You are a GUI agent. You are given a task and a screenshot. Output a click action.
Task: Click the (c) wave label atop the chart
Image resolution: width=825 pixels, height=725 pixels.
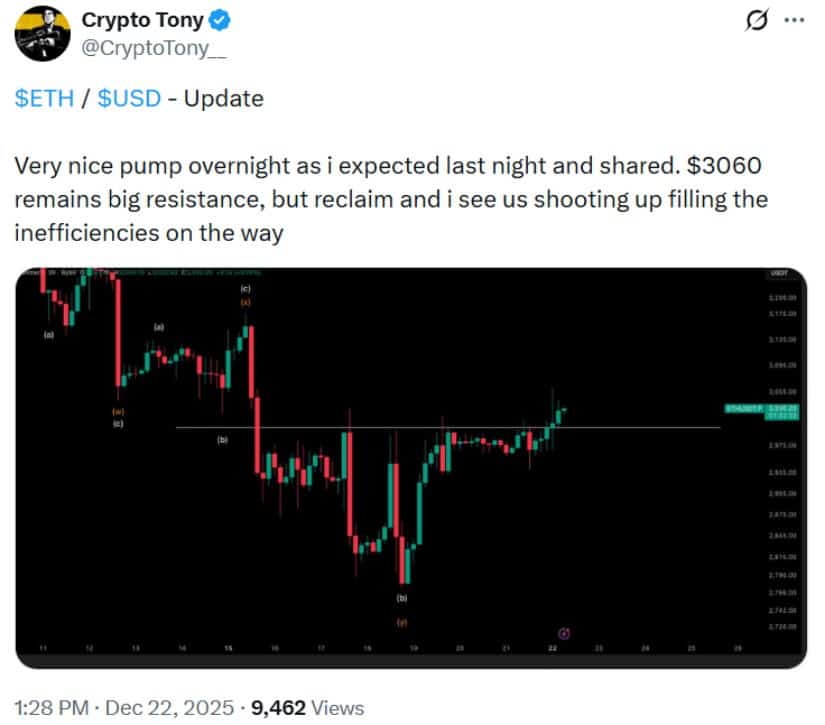pyautogui.click(x=245, y=288)
